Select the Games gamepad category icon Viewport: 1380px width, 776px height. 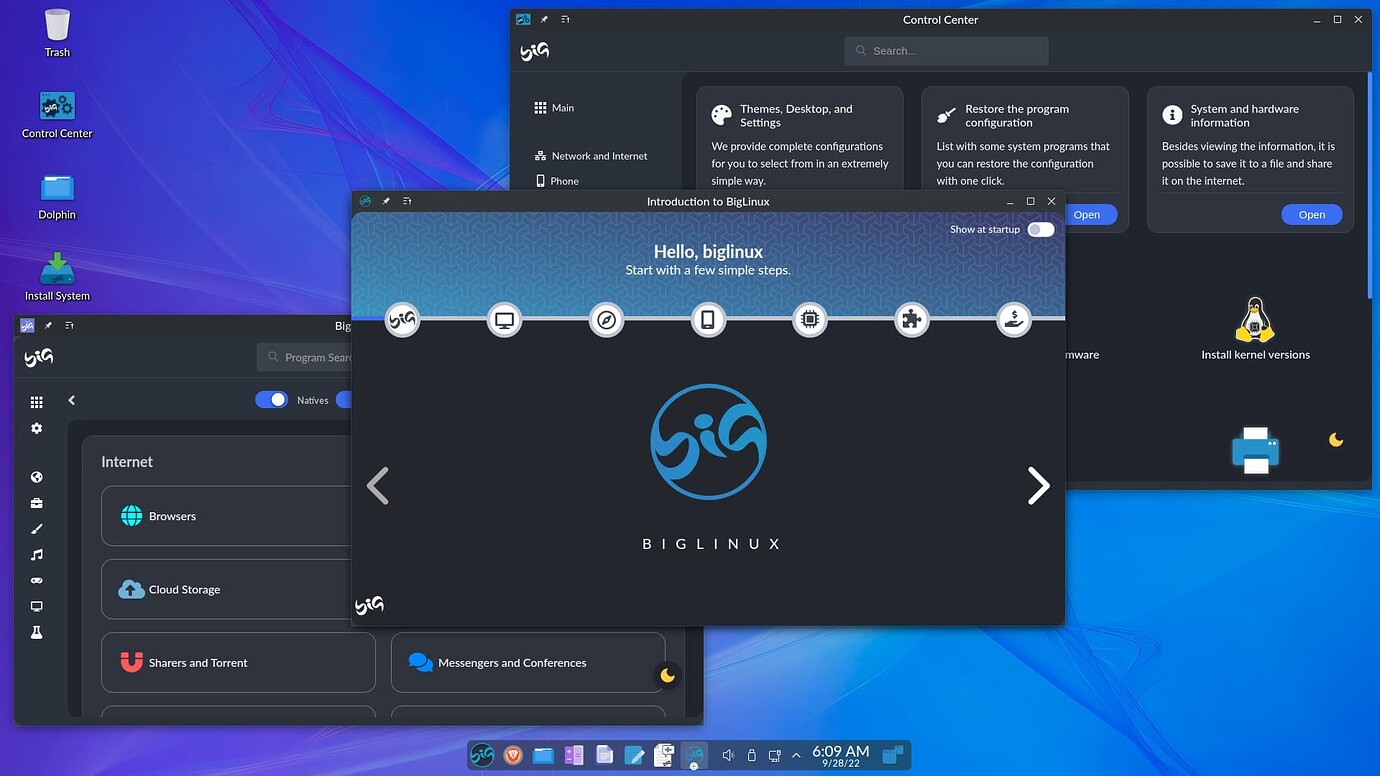[36, 580]
